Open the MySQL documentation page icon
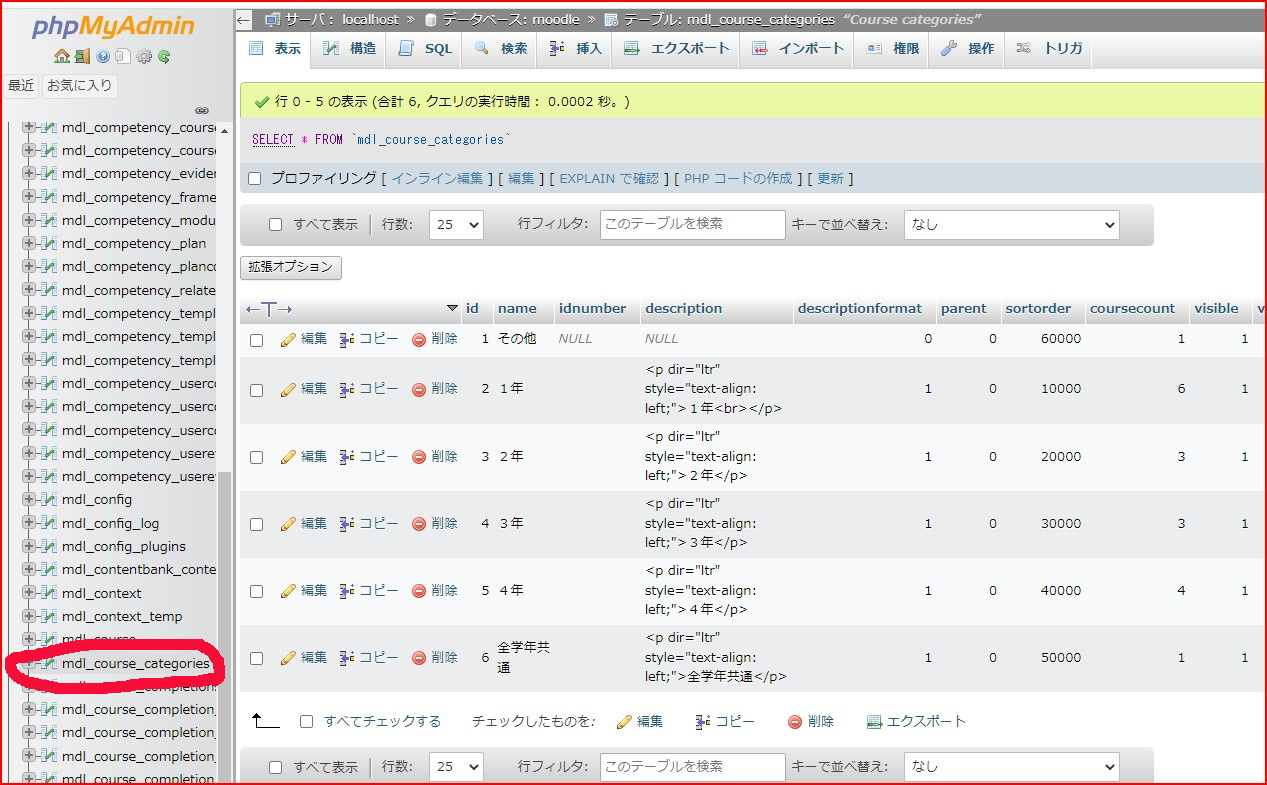The height and width of the screenshot is (785, 1267). [x=122, y=57]
